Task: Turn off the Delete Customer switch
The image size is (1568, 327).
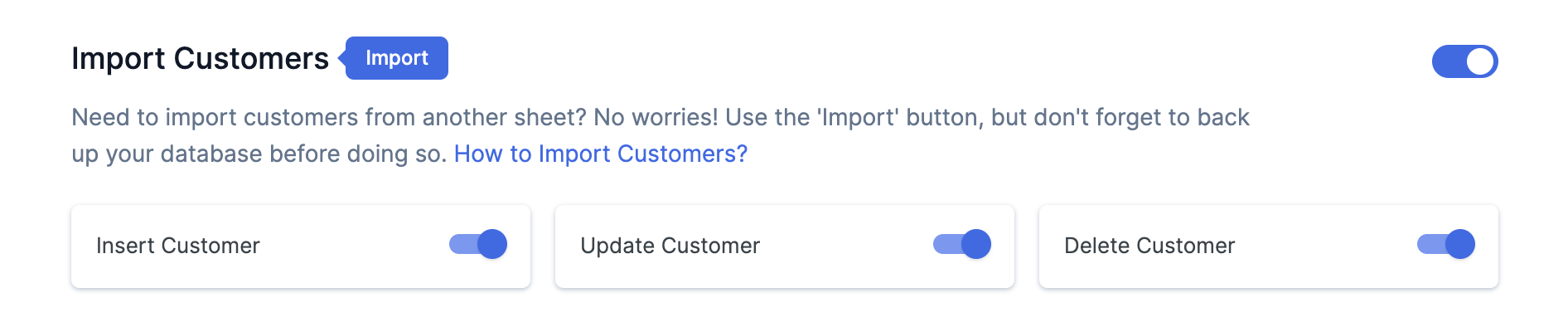Action: click(x=1446, y=244)
